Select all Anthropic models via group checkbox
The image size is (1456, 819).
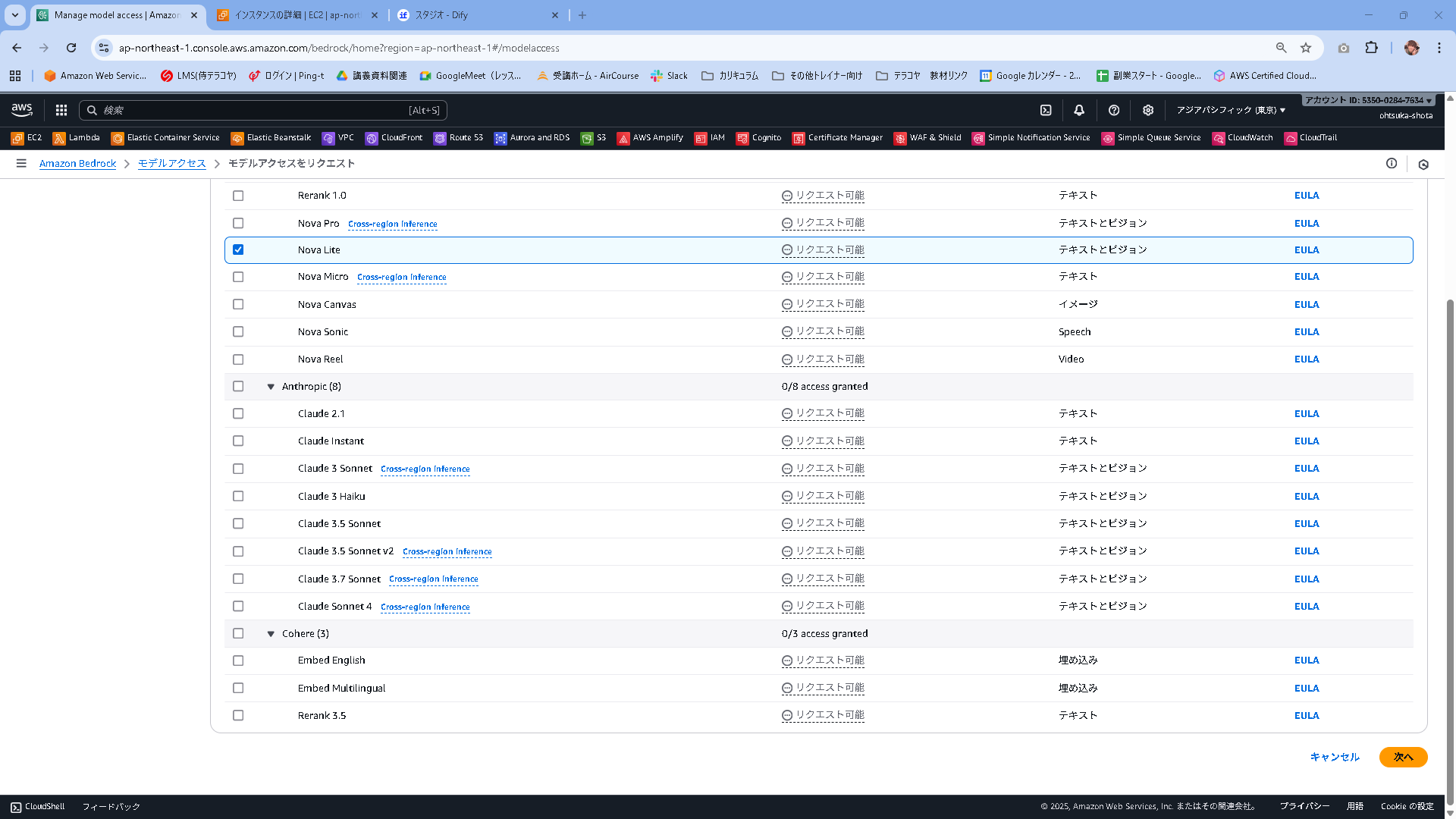(x=238, y=386)
